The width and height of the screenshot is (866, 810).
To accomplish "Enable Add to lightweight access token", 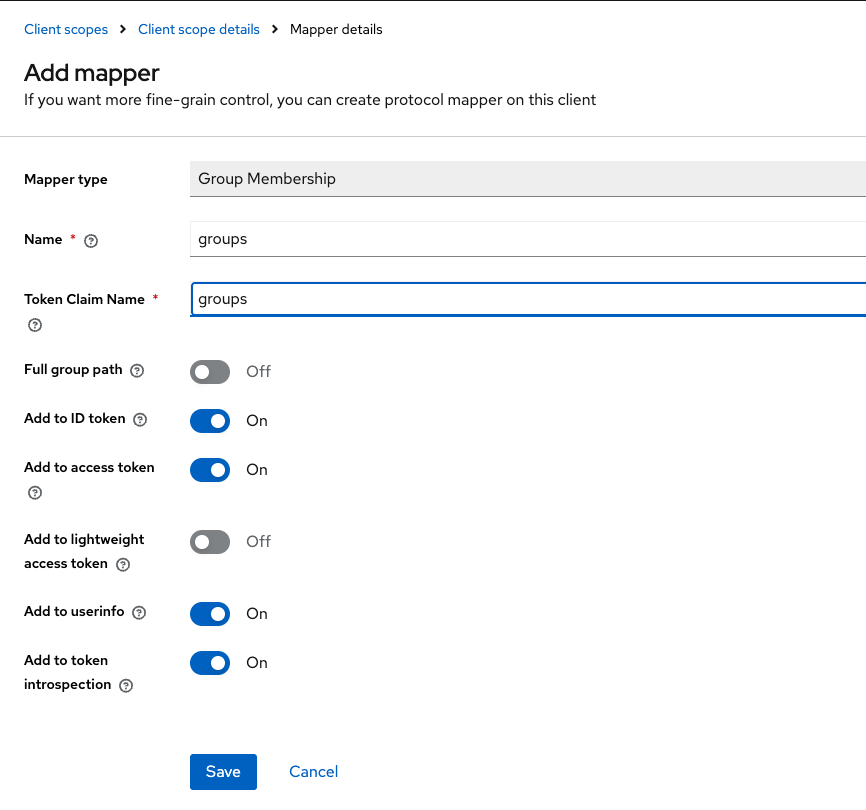I will (210, 542).
